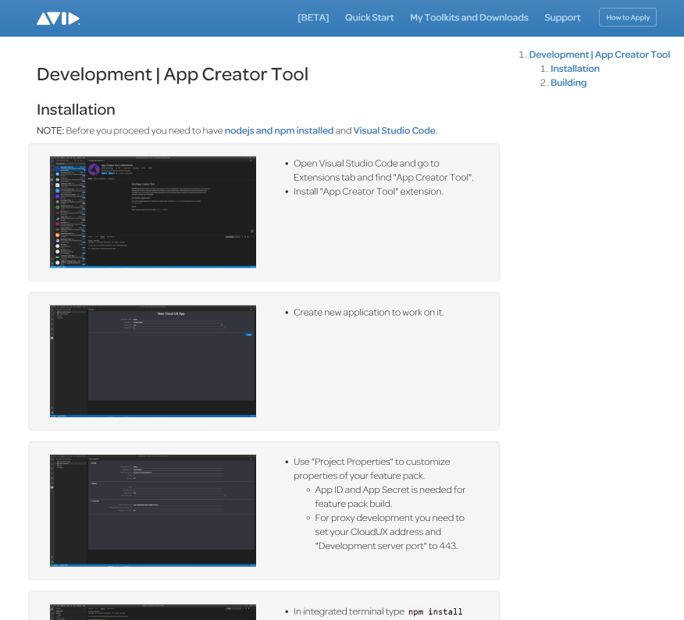Jump to Building in table of contents

click(x=568, y=82)
